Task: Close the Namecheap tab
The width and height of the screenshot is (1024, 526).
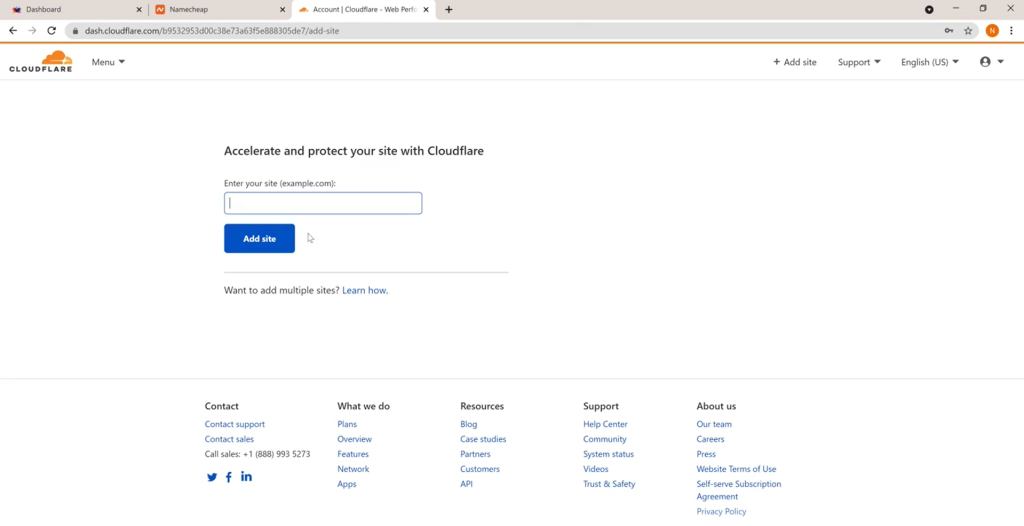Action: tap(282, 10)
